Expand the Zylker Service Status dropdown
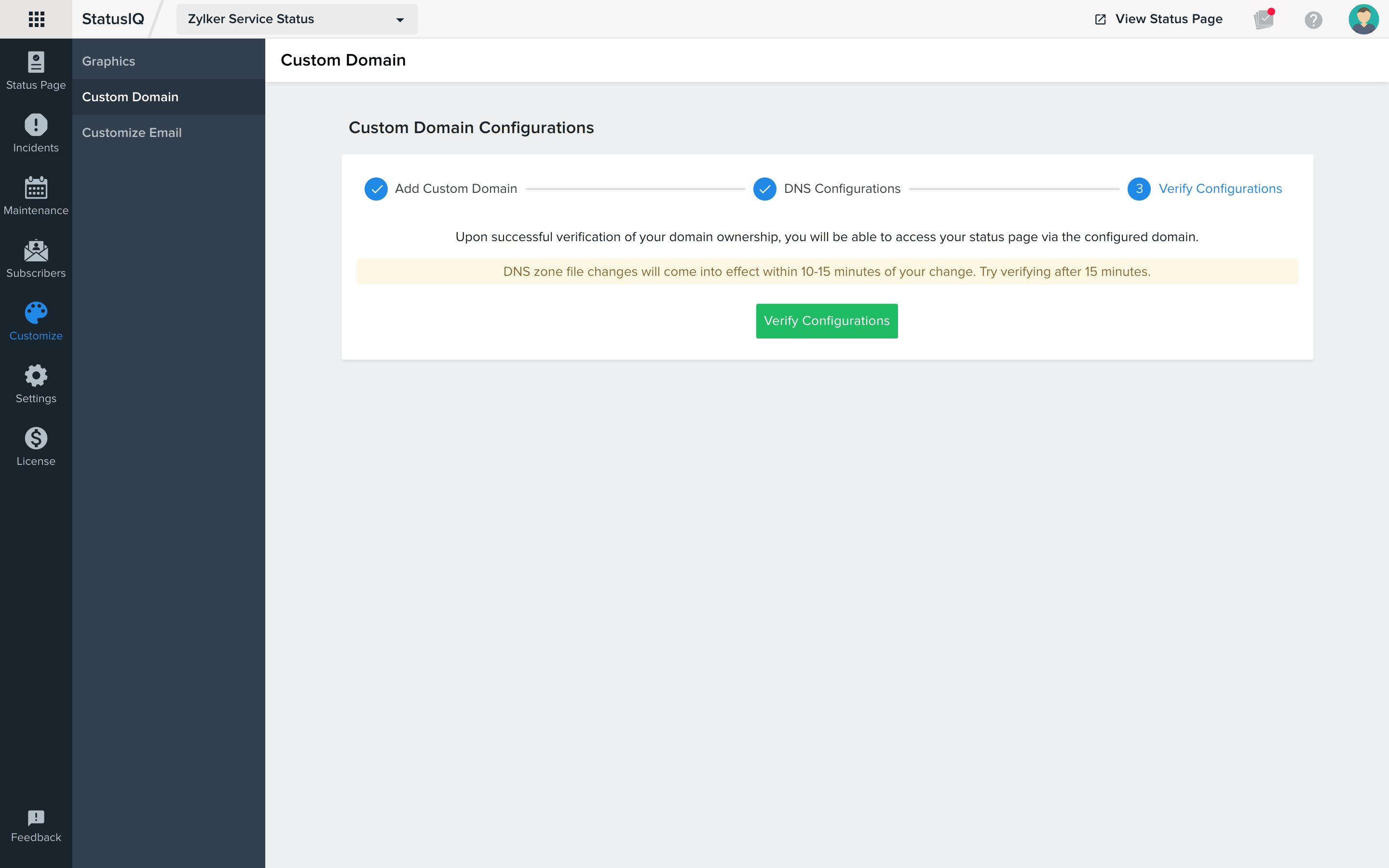This screenshot has height=868, width=1389. coord(398,19)
